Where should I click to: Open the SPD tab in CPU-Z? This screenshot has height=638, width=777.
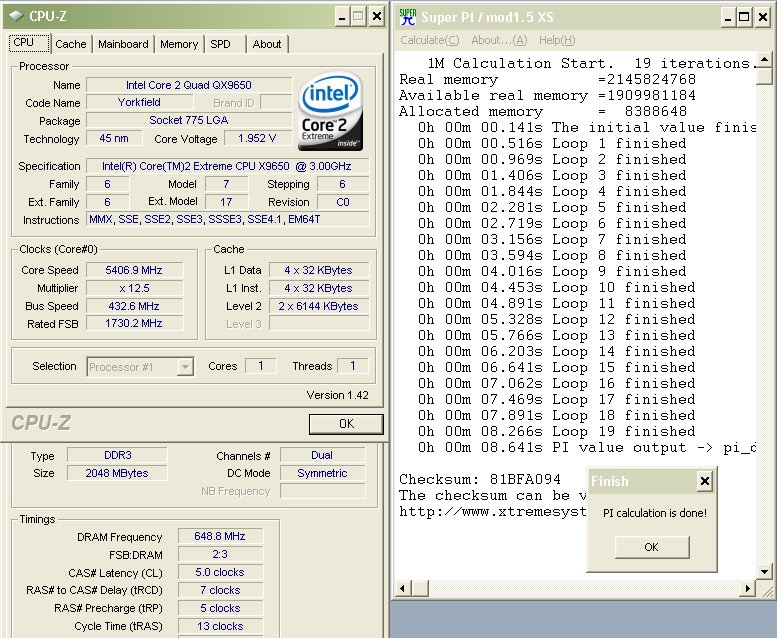[221, 44]
